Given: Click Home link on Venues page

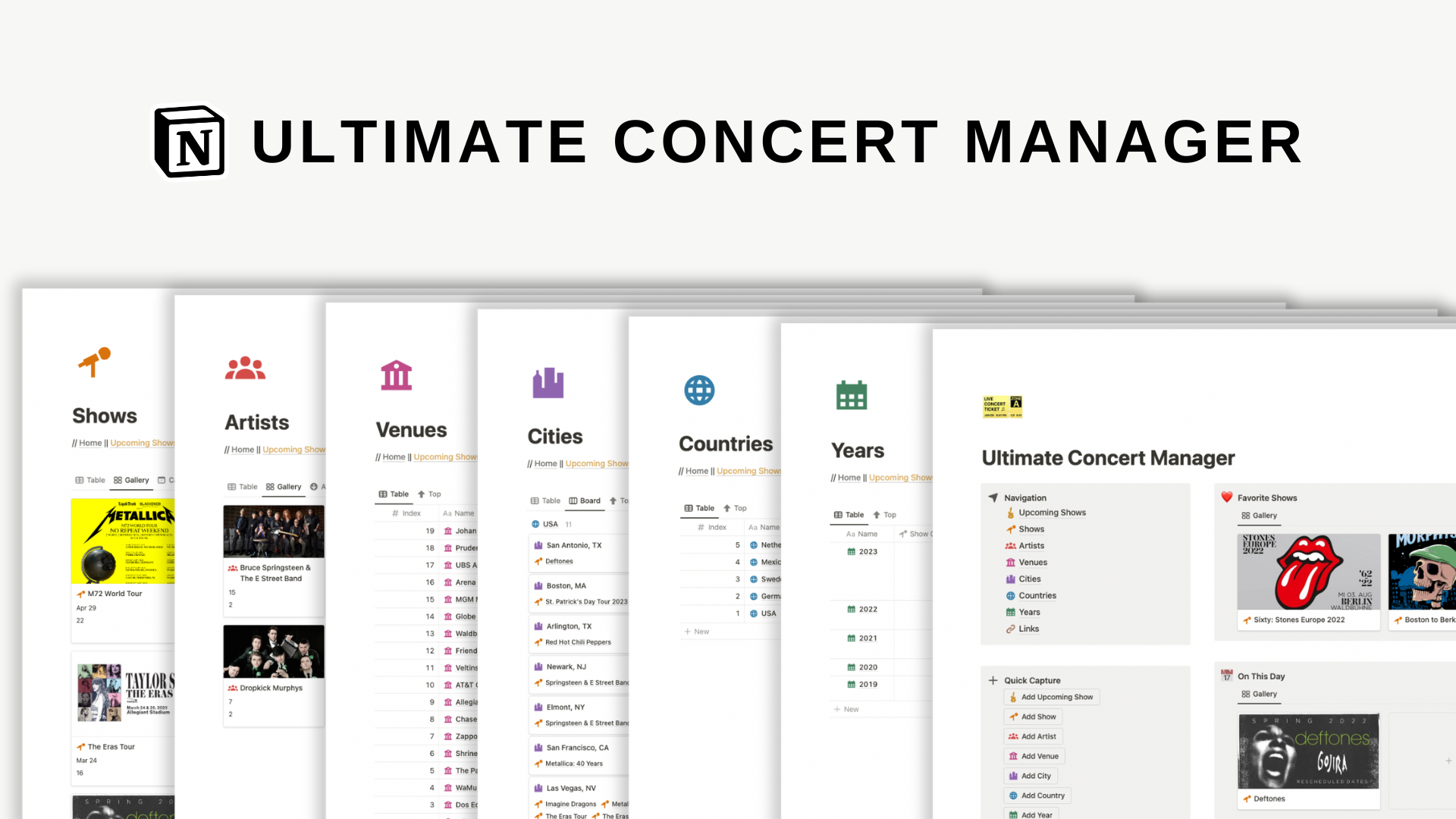Looking at the screenshot, I should point(394,457).
